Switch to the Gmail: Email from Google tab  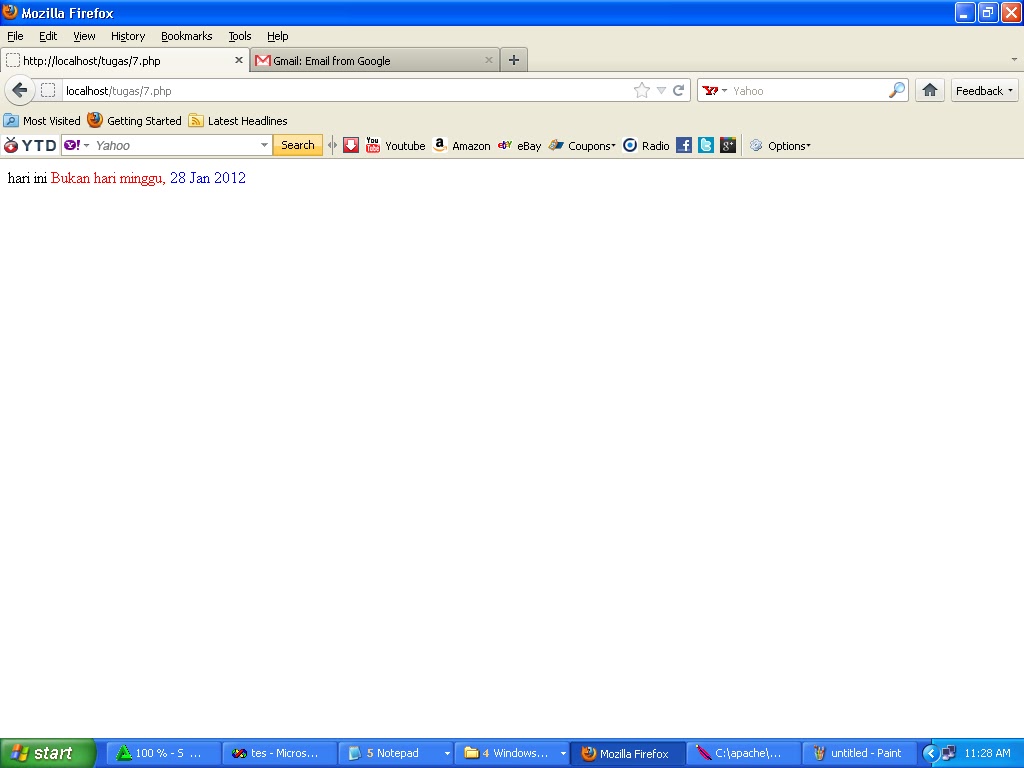(x=374, y=60)
